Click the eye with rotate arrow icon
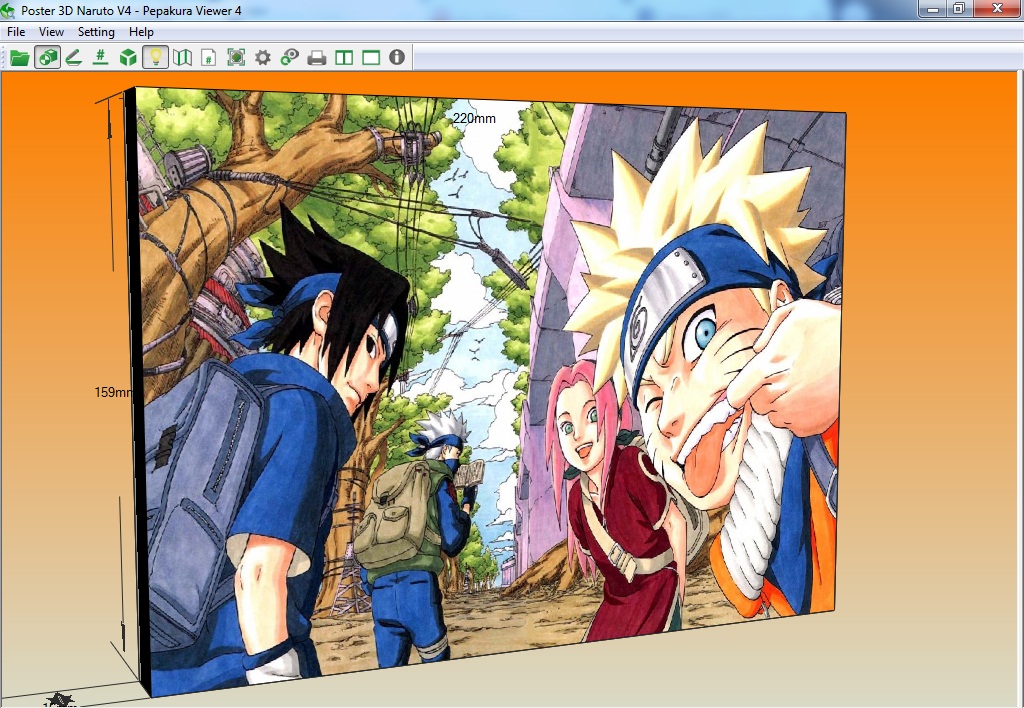This screenshot has height=708, width=1024. pos(289,57)
